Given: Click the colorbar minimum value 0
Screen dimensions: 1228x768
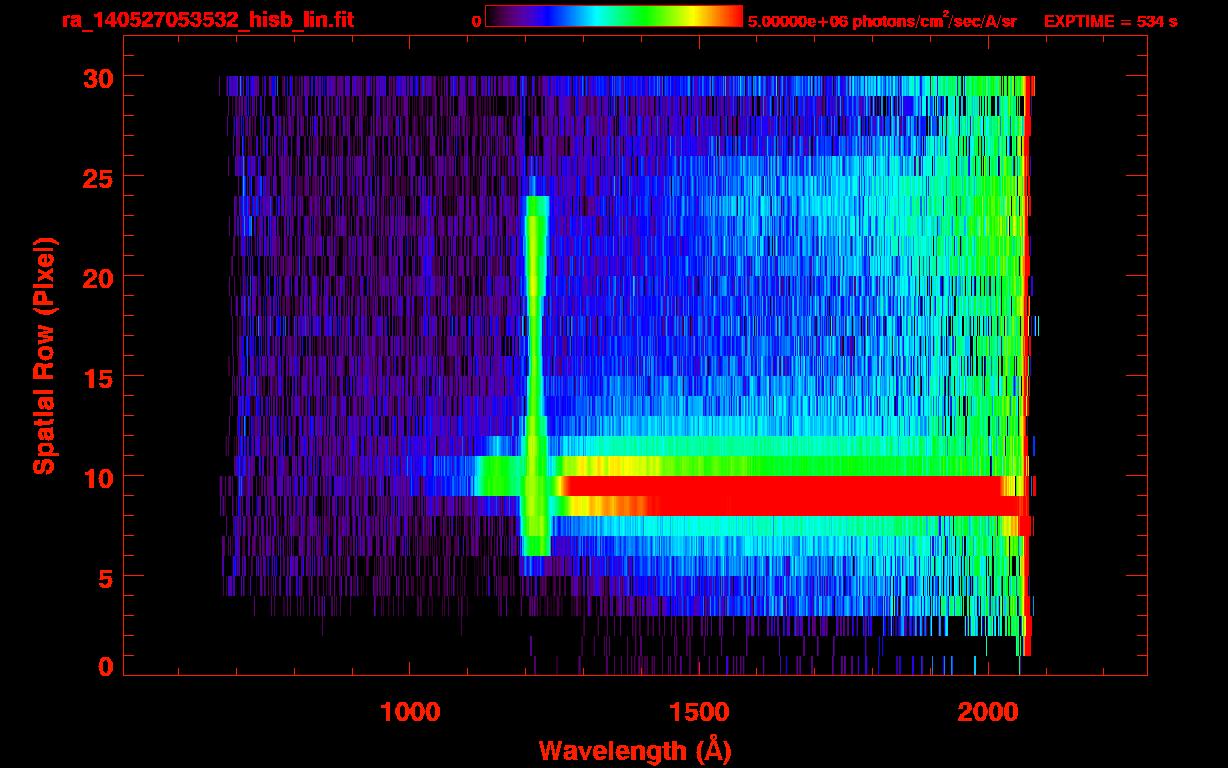Looking at the screenshot, I should pos(476,21).
